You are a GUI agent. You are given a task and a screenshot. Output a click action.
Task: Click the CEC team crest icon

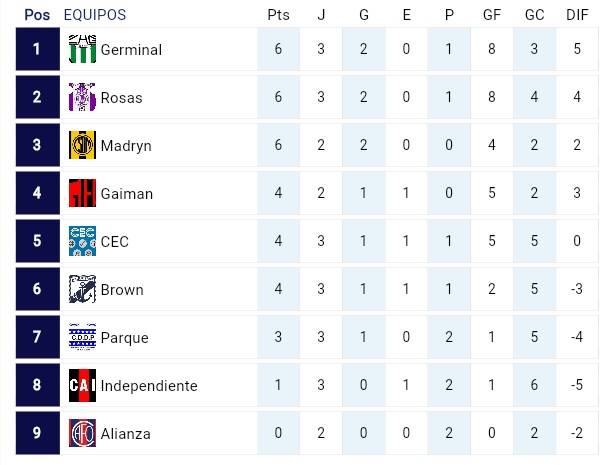pos(82,242)
